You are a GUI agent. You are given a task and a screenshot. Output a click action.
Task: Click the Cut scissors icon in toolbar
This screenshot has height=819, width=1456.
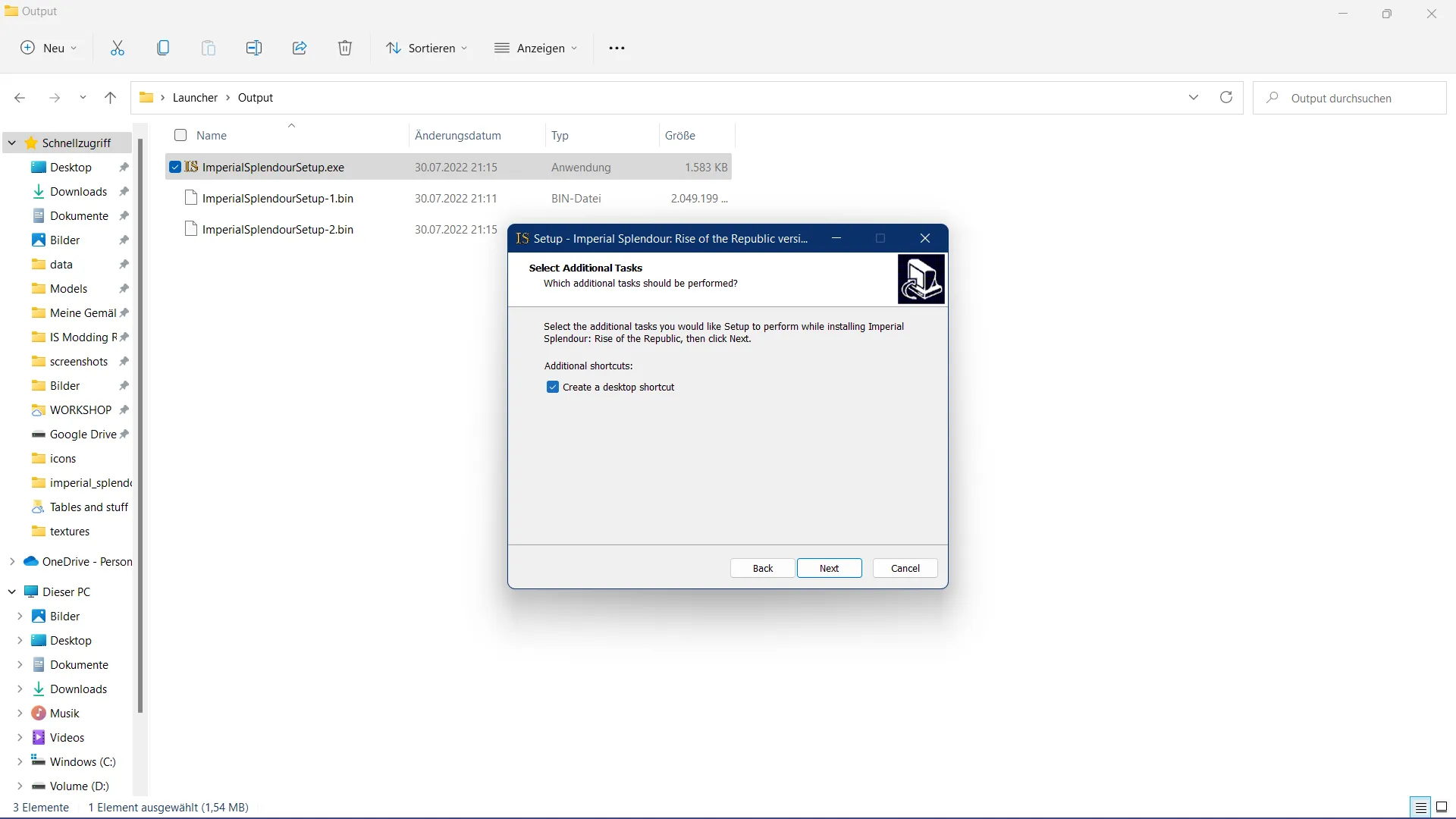point(118,48)
